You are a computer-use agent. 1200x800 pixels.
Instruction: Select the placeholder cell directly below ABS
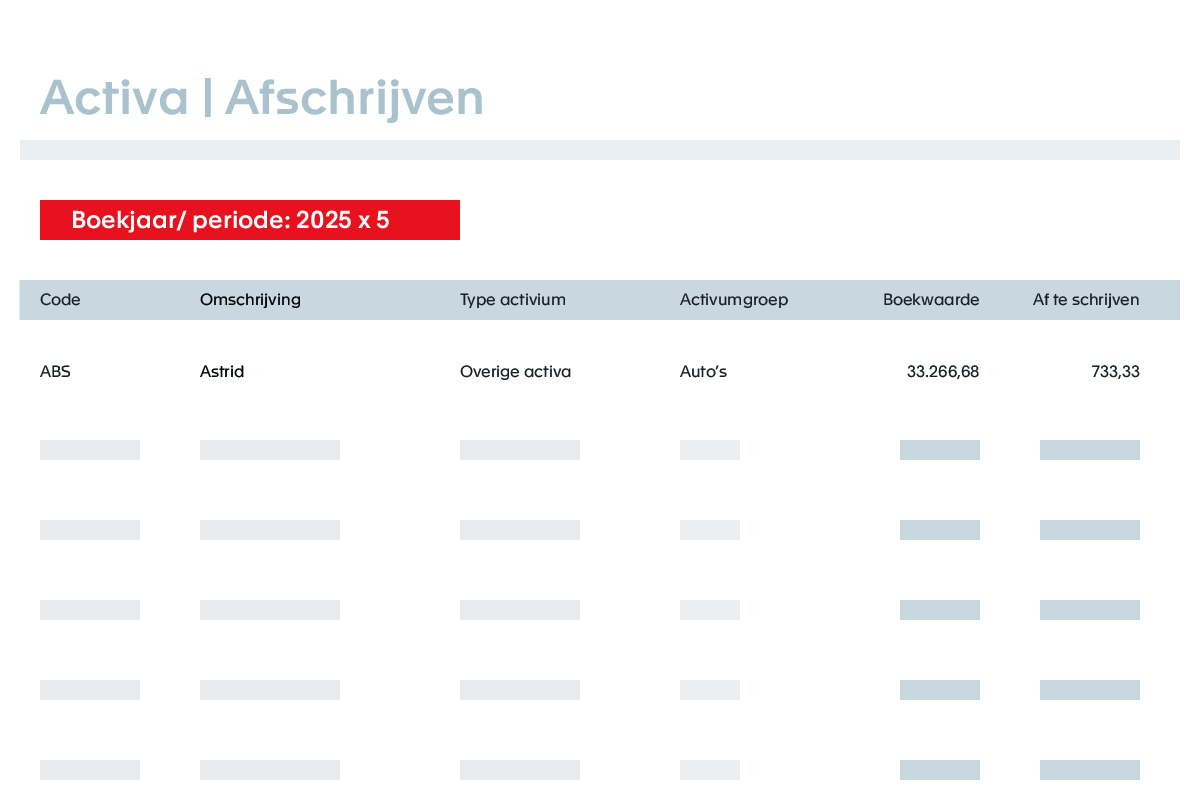click(90, 450)
